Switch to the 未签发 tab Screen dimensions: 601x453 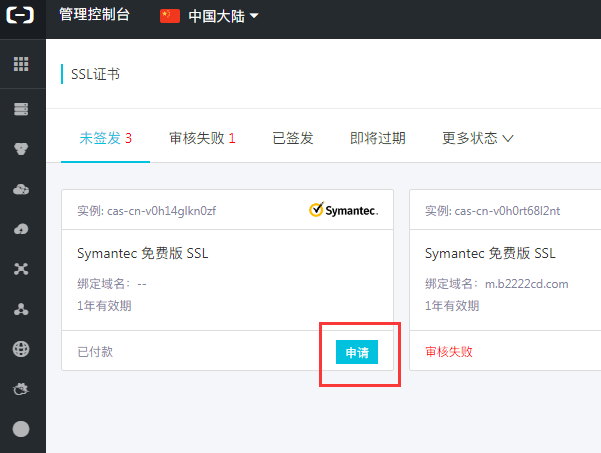tap(105, 138)
